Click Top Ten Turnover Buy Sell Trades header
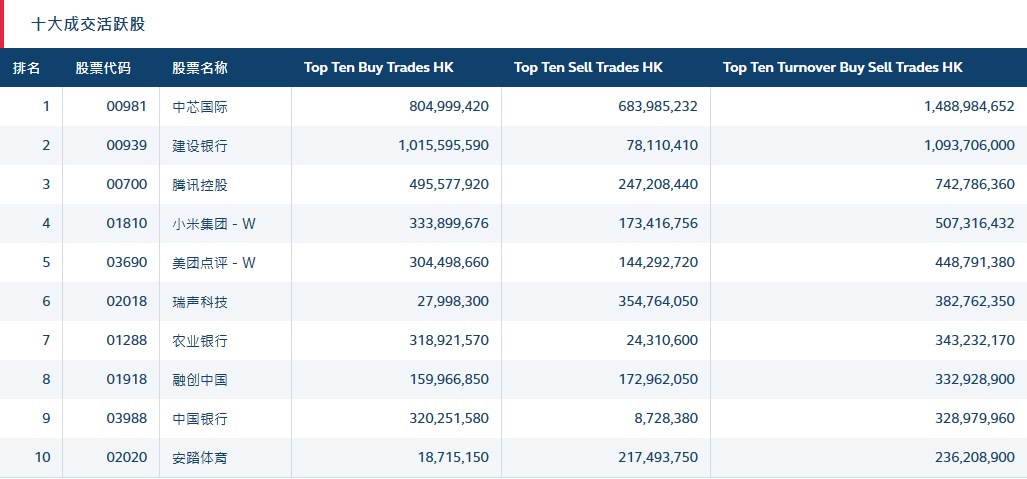 (x=842, y=68)
